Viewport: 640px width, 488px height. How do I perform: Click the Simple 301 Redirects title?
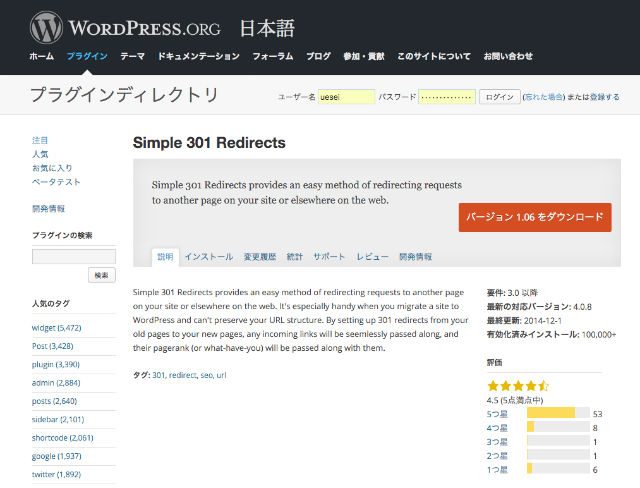click(209, 143)
